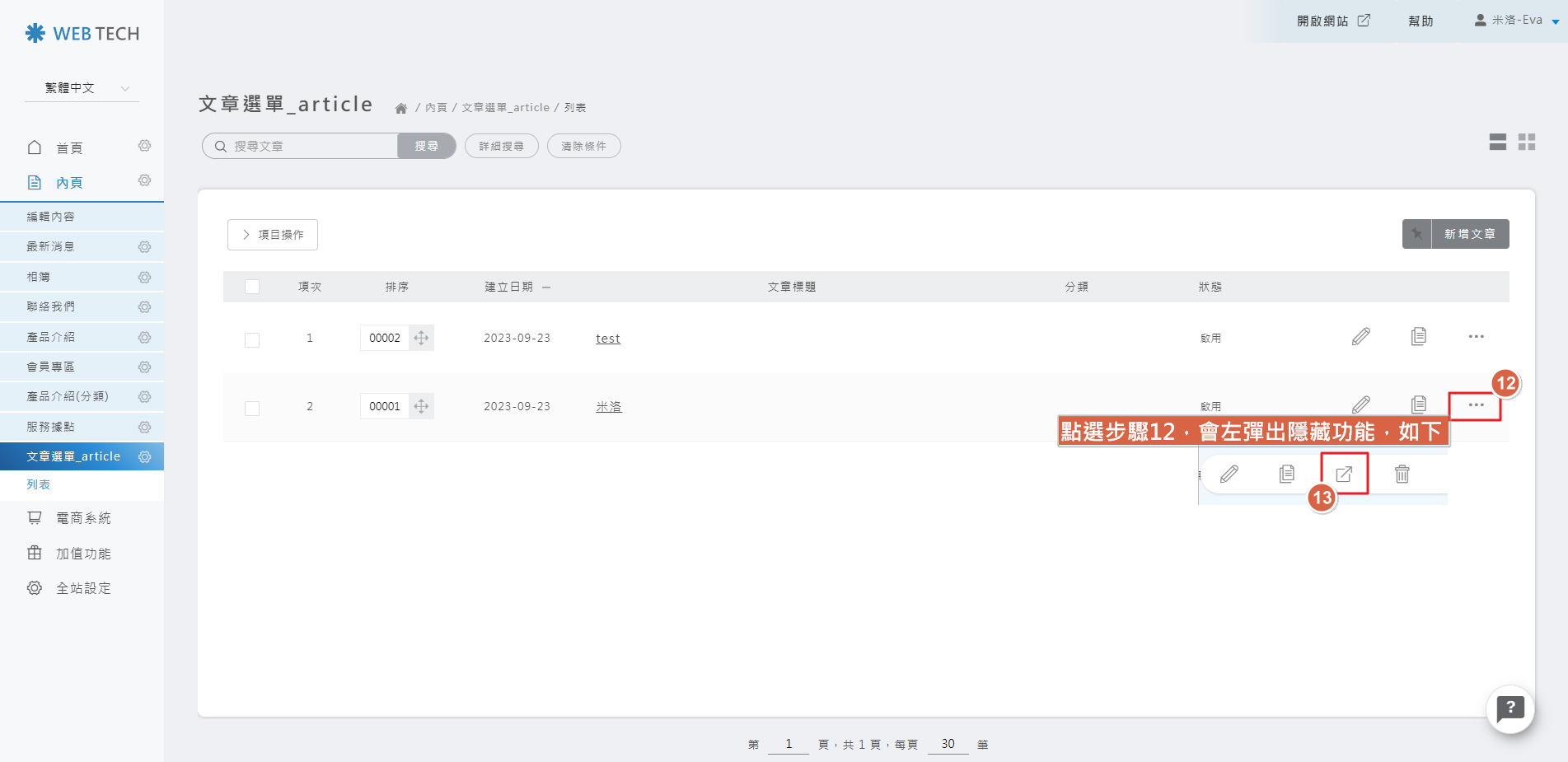Image resolution: width=1568 pixels, height=762 pixels.
Task: Click the open-in-new-window icon in the popup toolbar
Action: (1344, 474)
